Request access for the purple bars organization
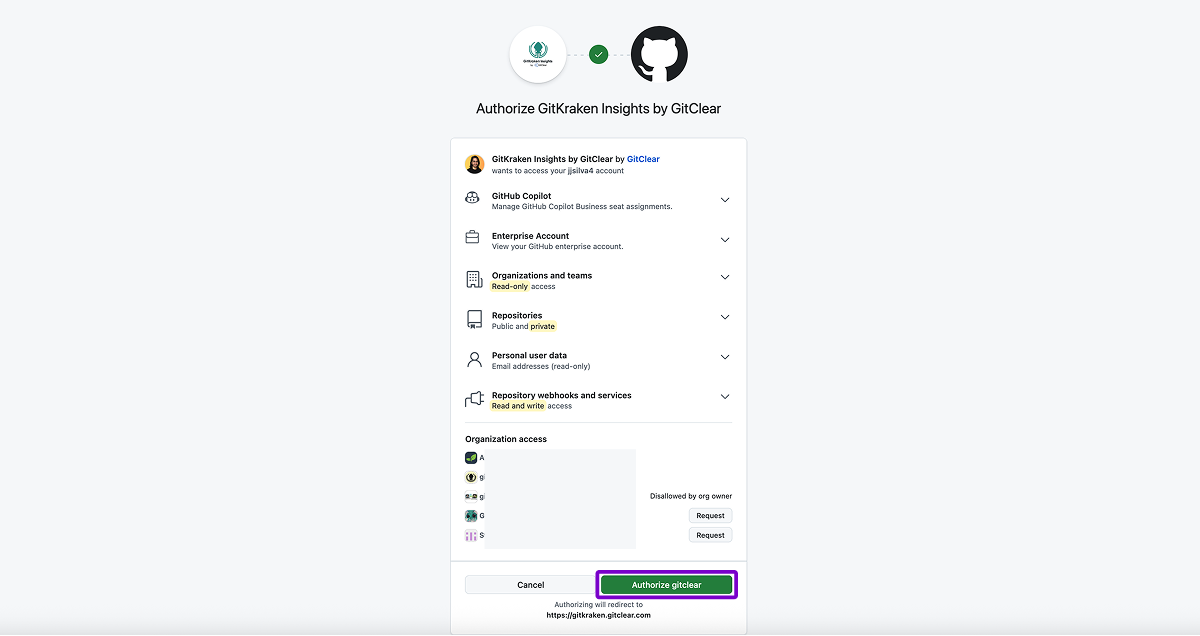This screenshot has height=636, width=1200. point(710,535)
